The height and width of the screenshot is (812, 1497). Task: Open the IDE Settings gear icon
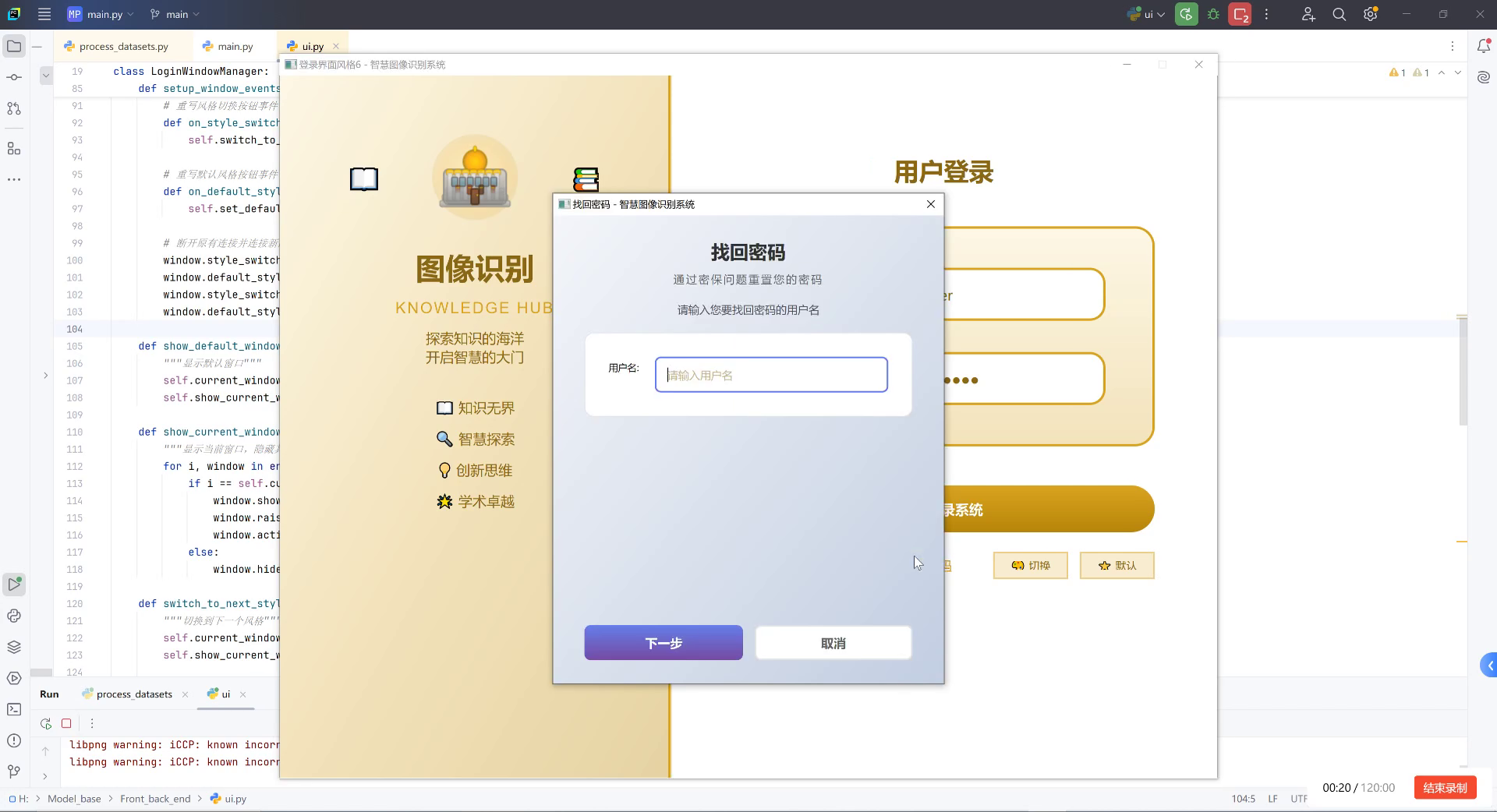pyautogui.click(x=1370, y=14)
